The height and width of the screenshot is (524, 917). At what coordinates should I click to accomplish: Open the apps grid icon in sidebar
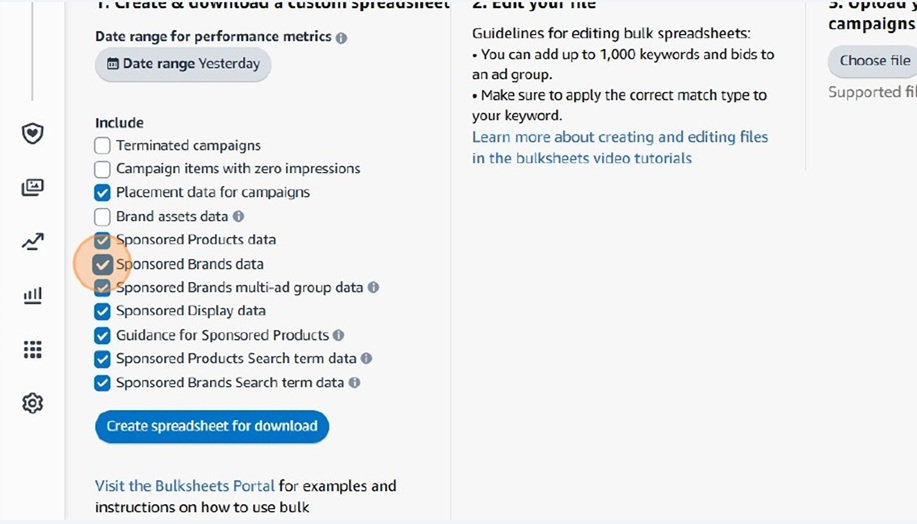pos(33,350)
